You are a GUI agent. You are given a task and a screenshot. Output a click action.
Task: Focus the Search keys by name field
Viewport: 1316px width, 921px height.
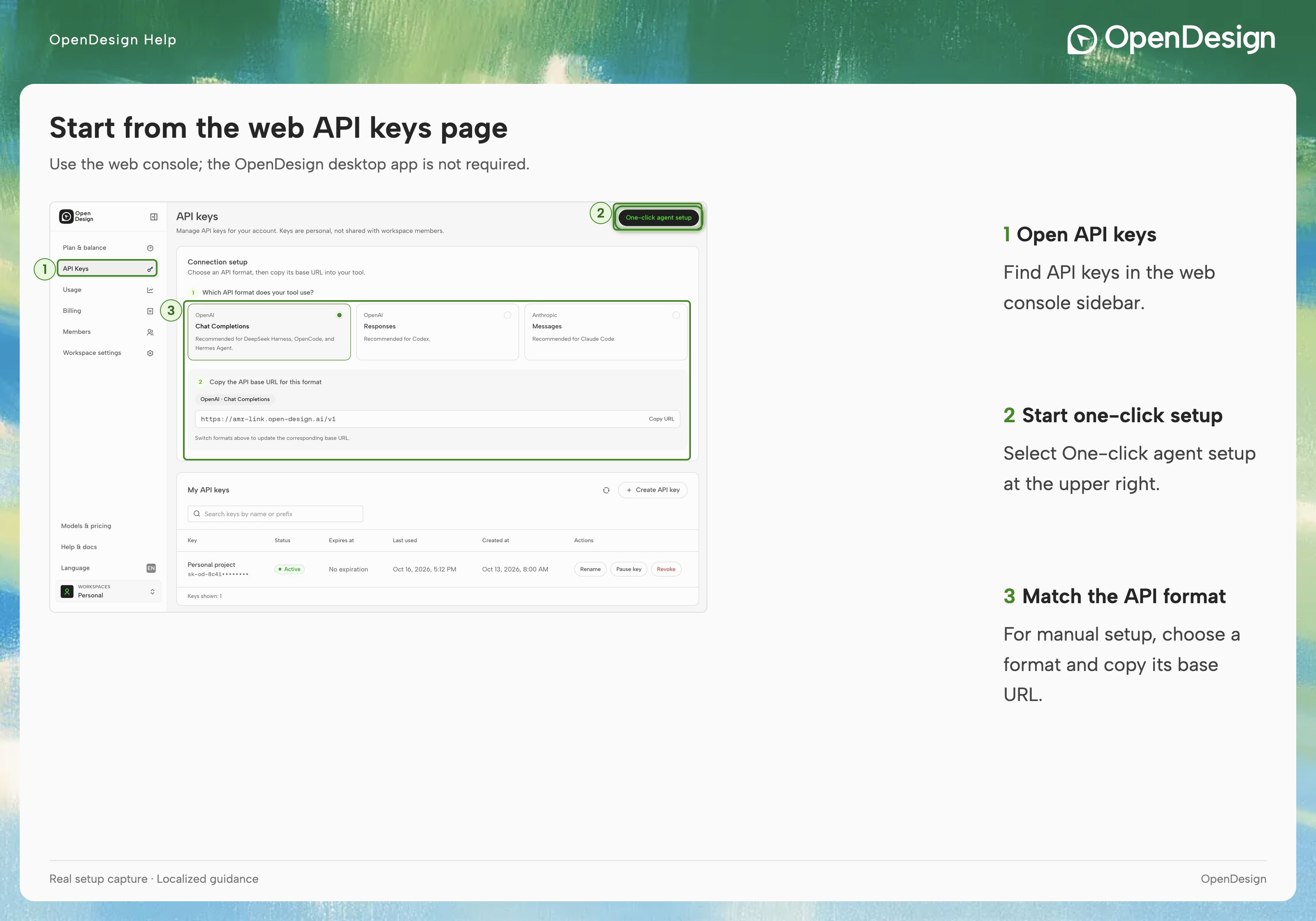275,514
